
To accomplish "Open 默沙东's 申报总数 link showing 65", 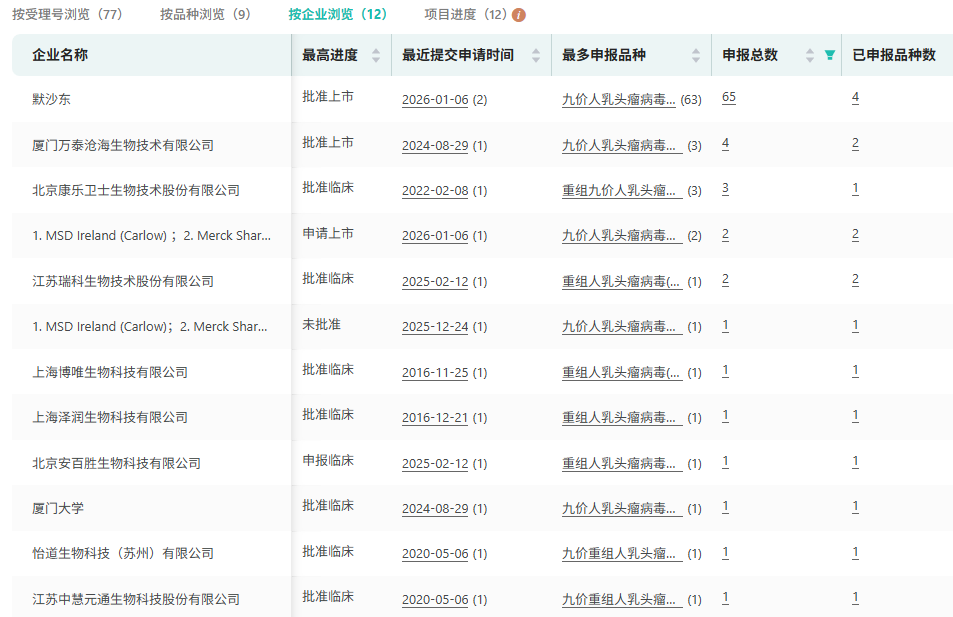I will [726, 97].
